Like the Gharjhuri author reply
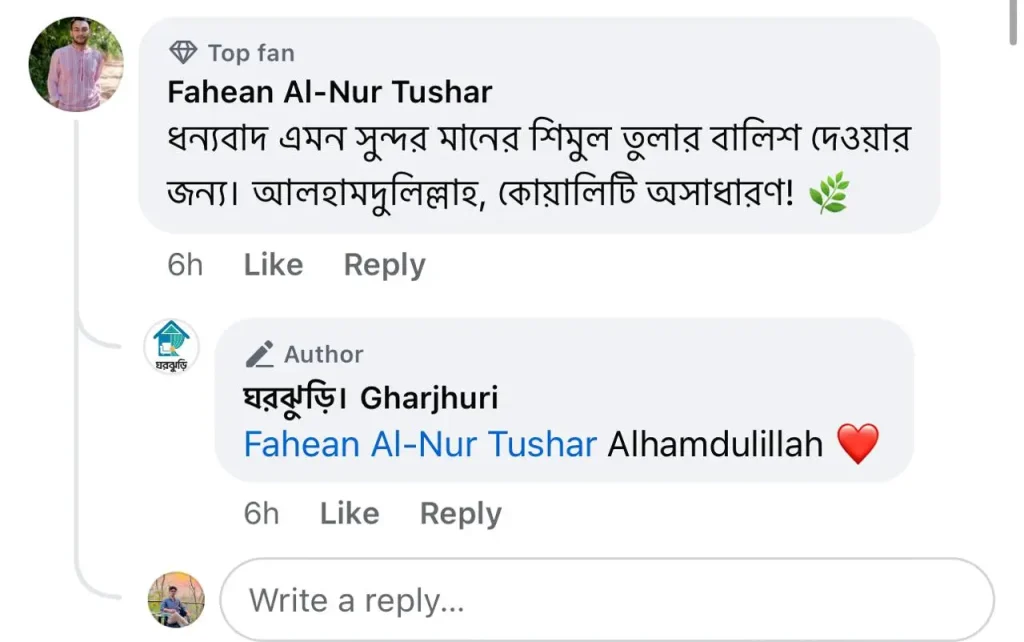The image size is (1024, 642). tap(349, 513)
